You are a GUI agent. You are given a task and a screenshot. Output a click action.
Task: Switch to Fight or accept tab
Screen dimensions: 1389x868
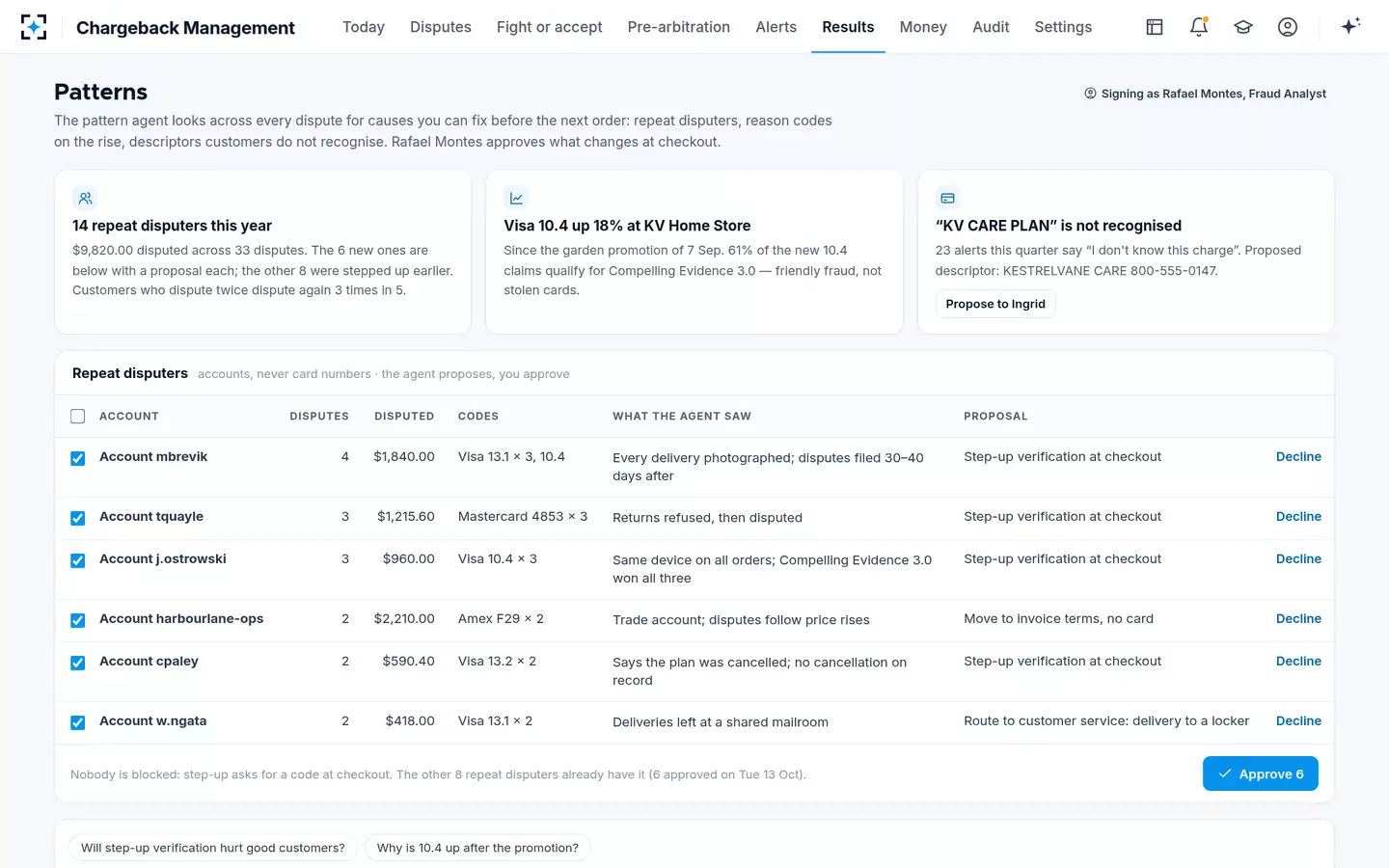click(x=550, y=27)
